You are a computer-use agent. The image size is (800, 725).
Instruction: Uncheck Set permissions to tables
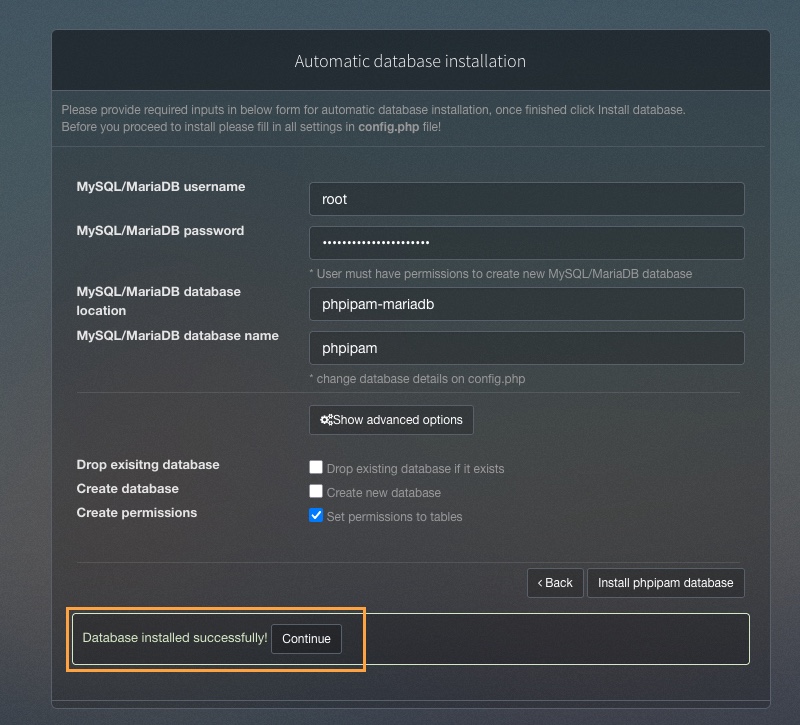316,515
